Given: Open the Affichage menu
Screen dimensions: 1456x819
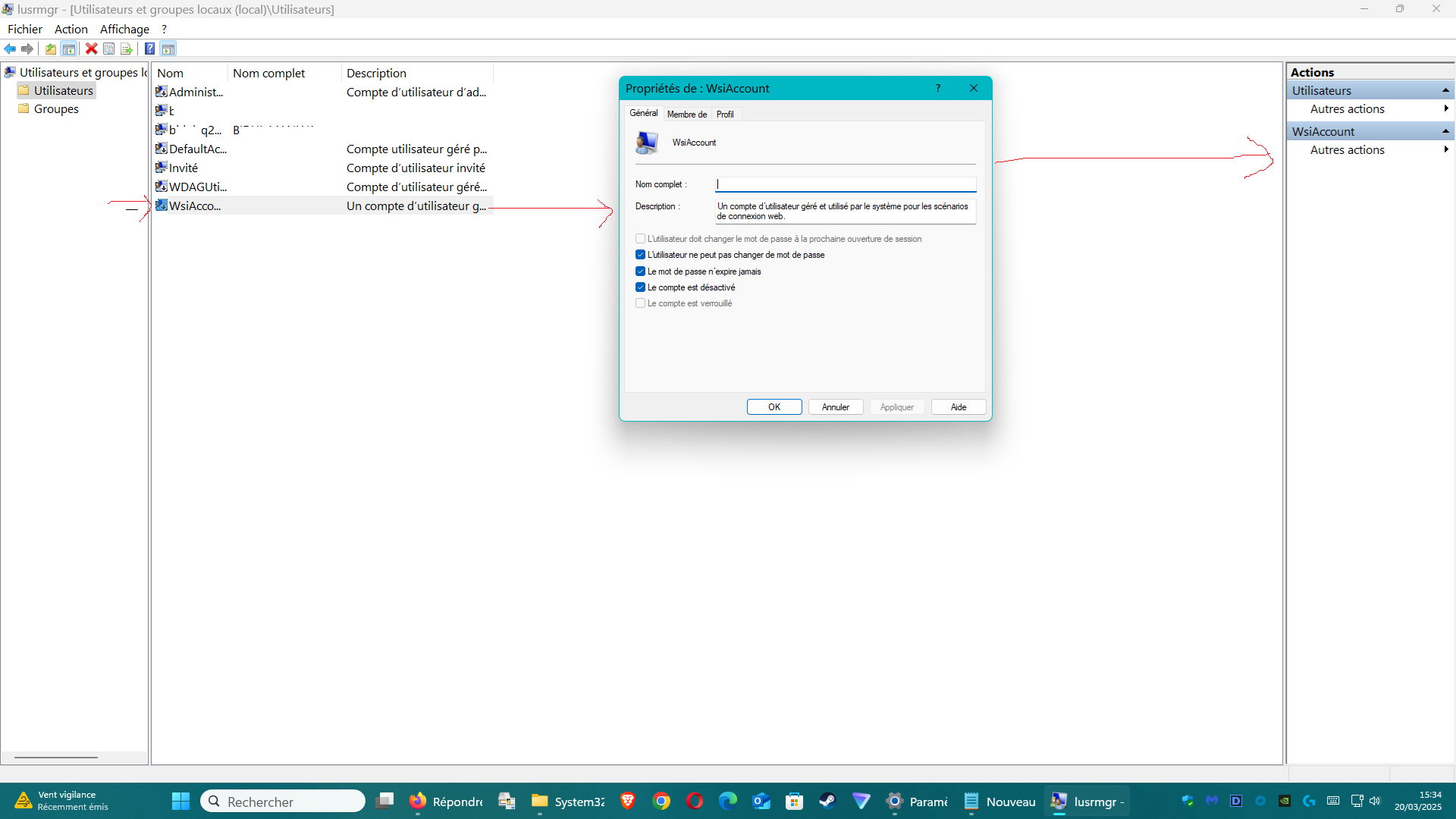Looking at the screenshot, I should pyautogui.click(x=124, y=30).
